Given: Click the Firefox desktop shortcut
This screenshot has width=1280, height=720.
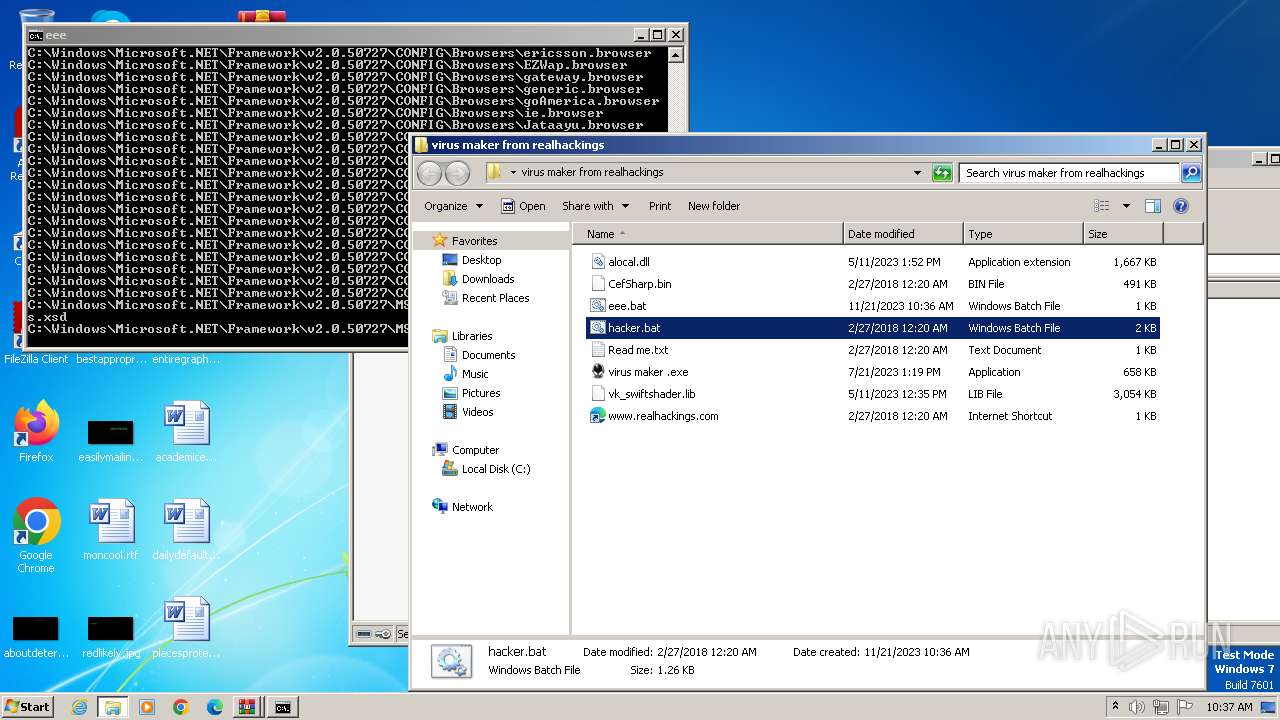Looking at the screenshot, I should point(36,432).
